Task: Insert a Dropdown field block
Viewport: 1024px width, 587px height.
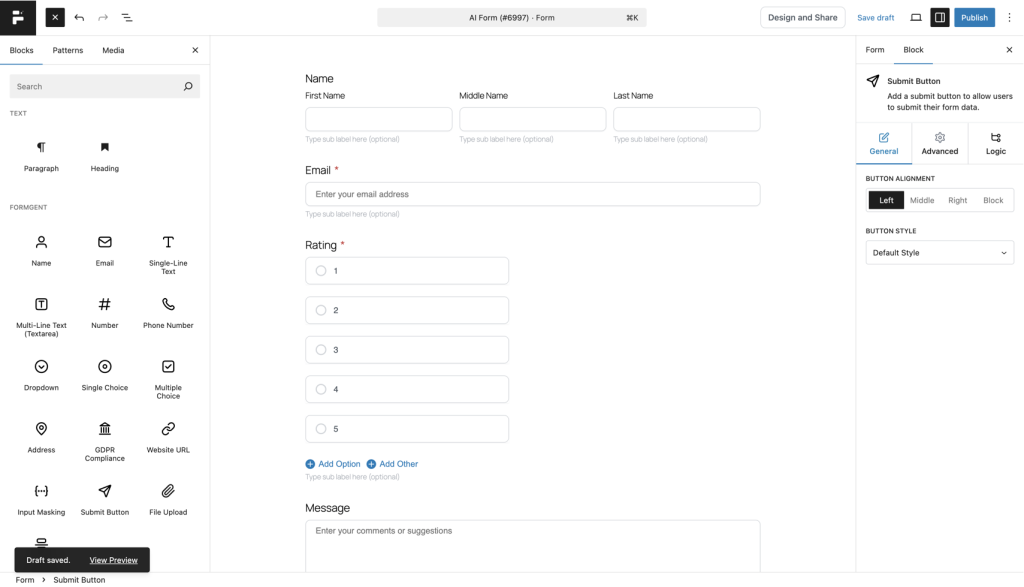Action: coord(41,375)
